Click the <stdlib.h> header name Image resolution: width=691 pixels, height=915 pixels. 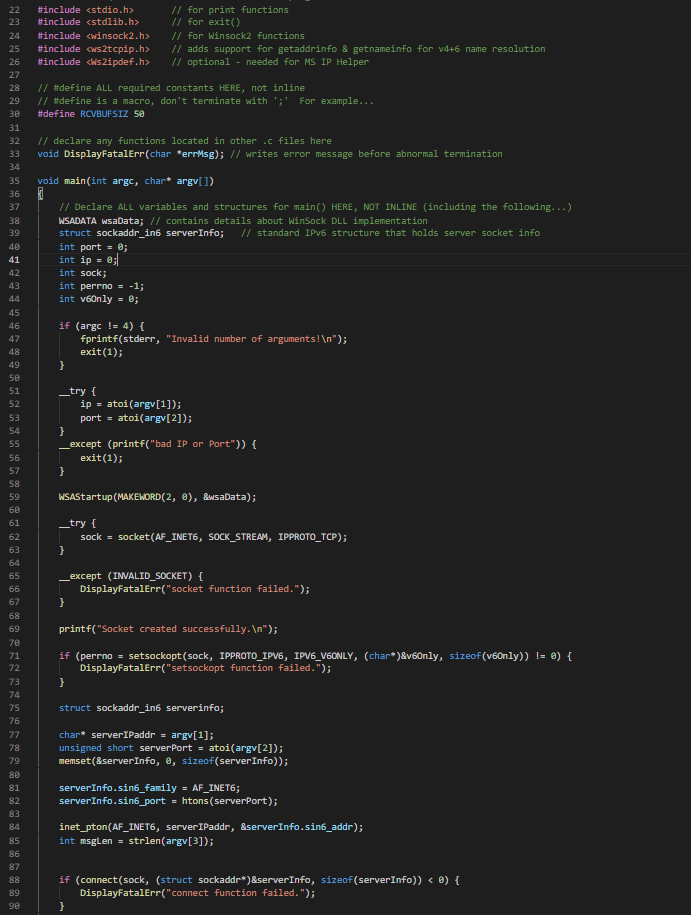[112, 22]
